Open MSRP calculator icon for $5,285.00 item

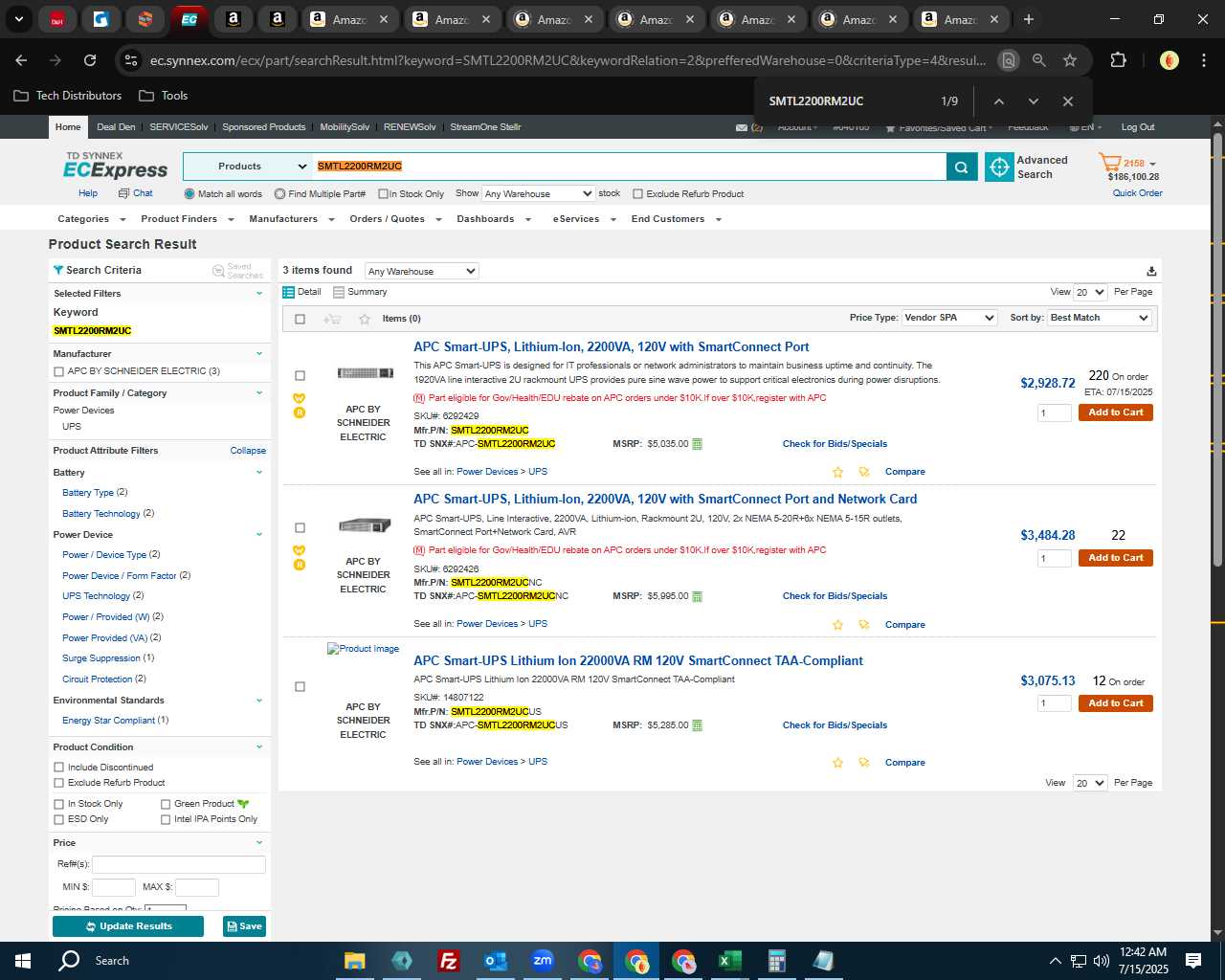click(697, 725)
